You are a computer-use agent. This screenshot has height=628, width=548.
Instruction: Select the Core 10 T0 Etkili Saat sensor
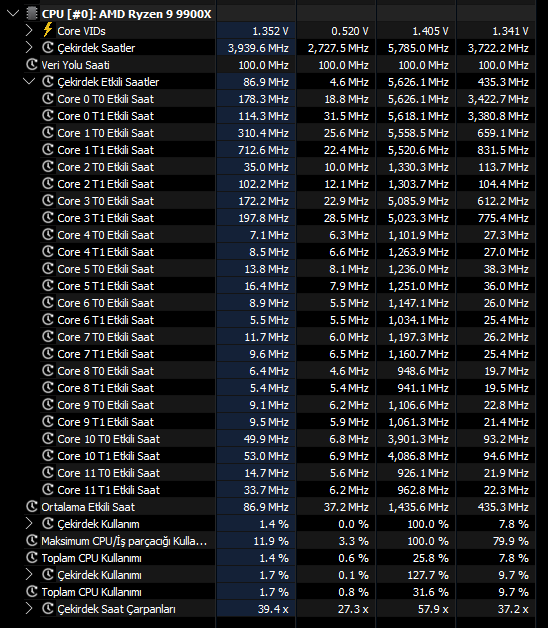point(109,439)
